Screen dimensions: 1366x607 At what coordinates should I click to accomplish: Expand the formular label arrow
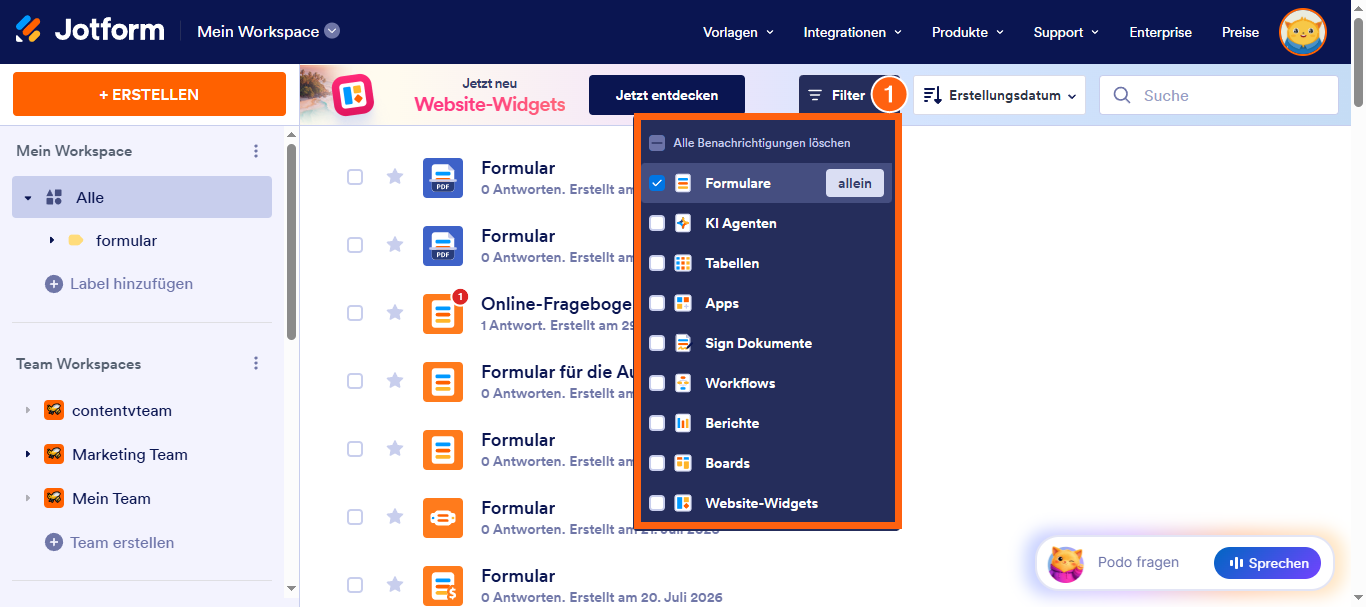pyautogui.click(x=52, y=240)
